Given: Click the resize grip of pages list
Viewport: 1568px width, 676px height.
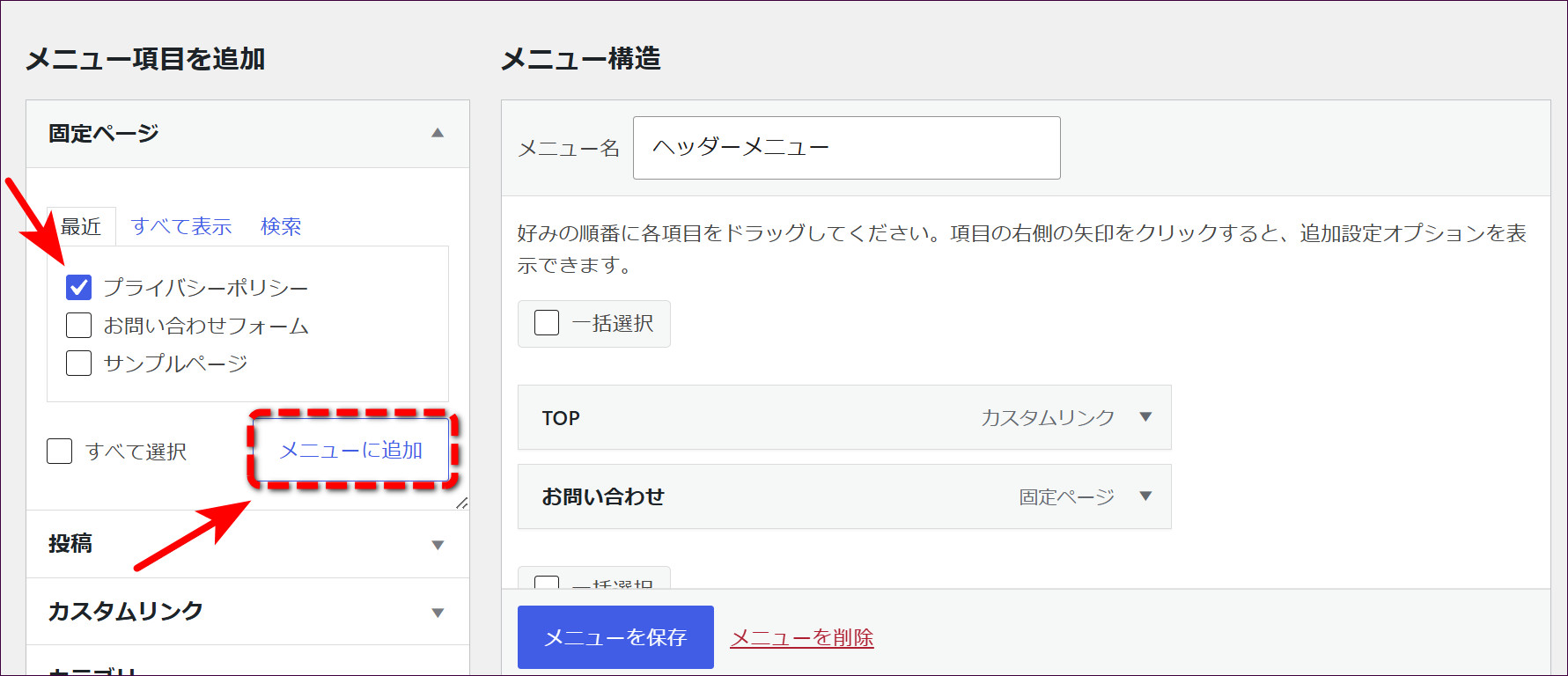Looking at the screenshot, I should tap(462, 503).
